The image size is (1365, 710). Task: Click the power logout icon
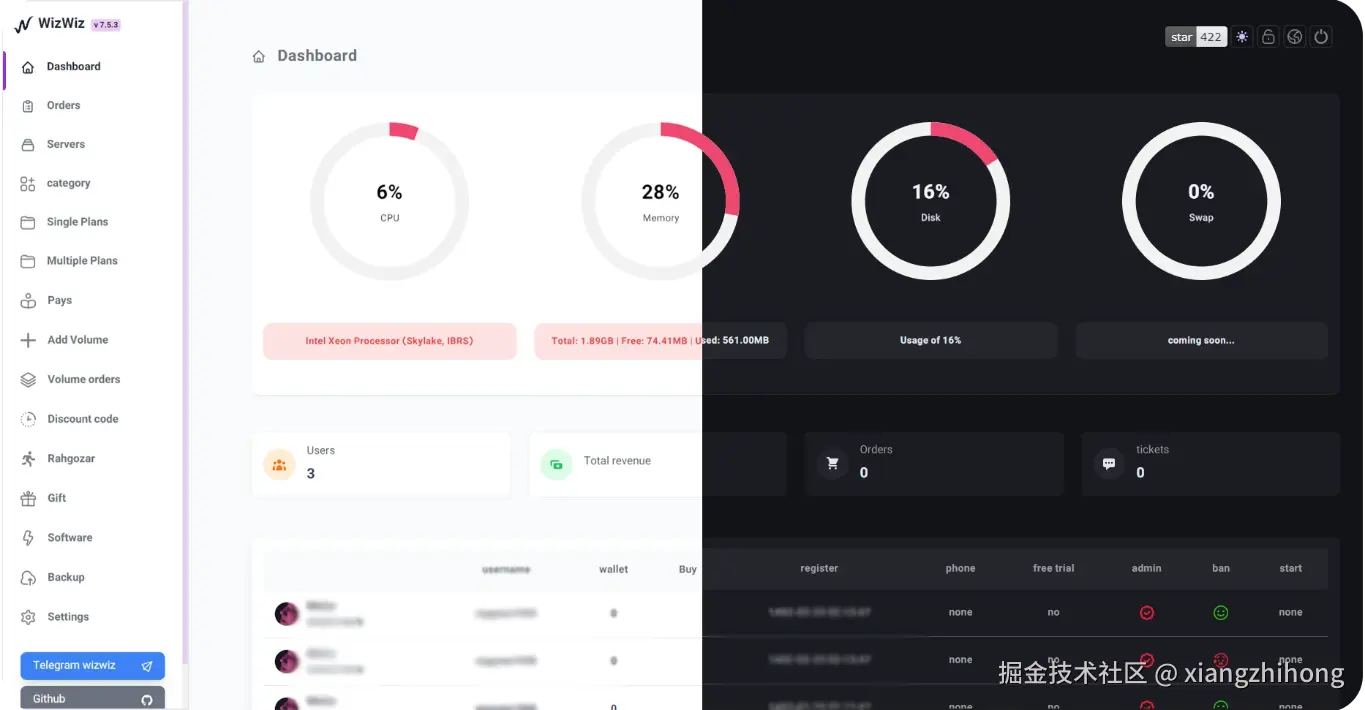click(x=1321, y=37)
